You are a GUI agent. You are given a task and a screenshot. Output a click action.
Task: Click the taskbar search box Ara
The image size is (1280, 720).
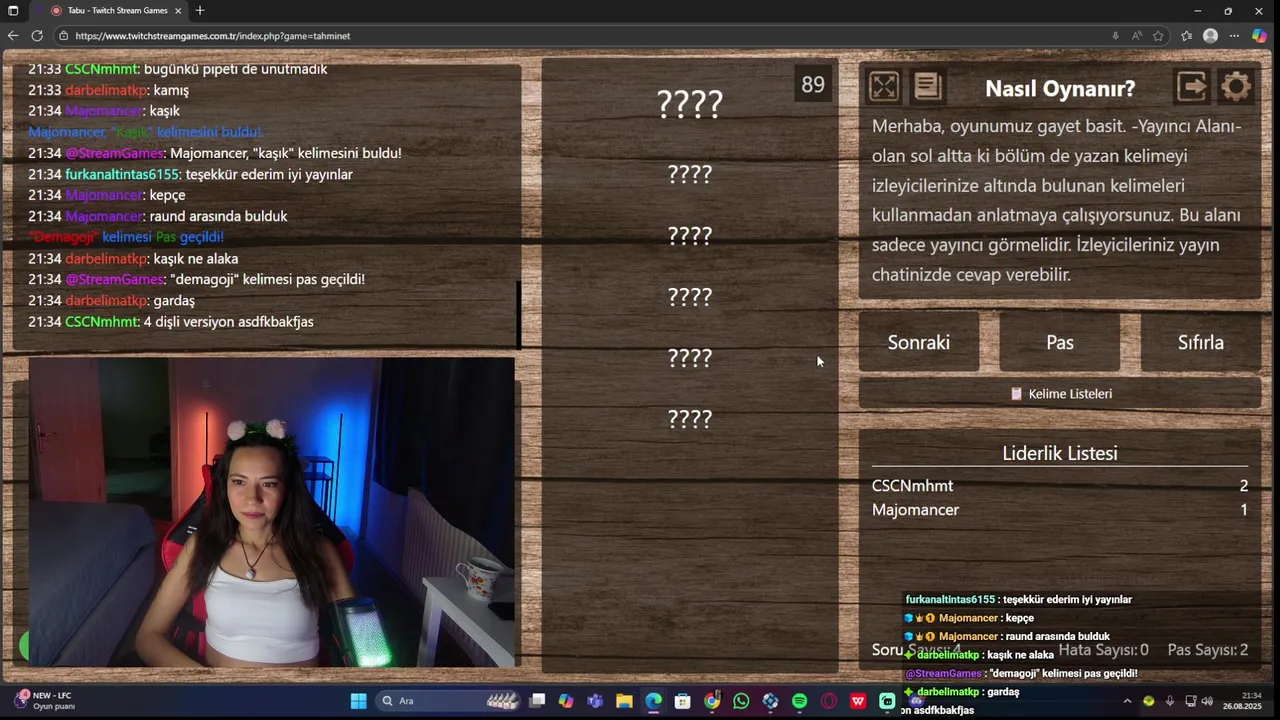449,701
